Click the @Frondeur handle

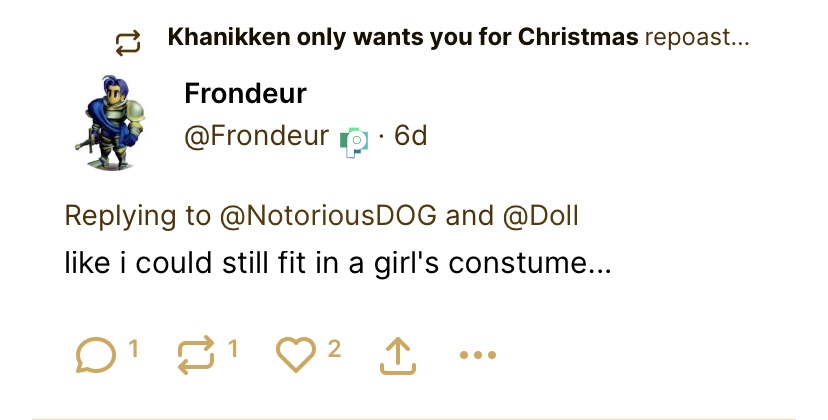tap(256, 136)
